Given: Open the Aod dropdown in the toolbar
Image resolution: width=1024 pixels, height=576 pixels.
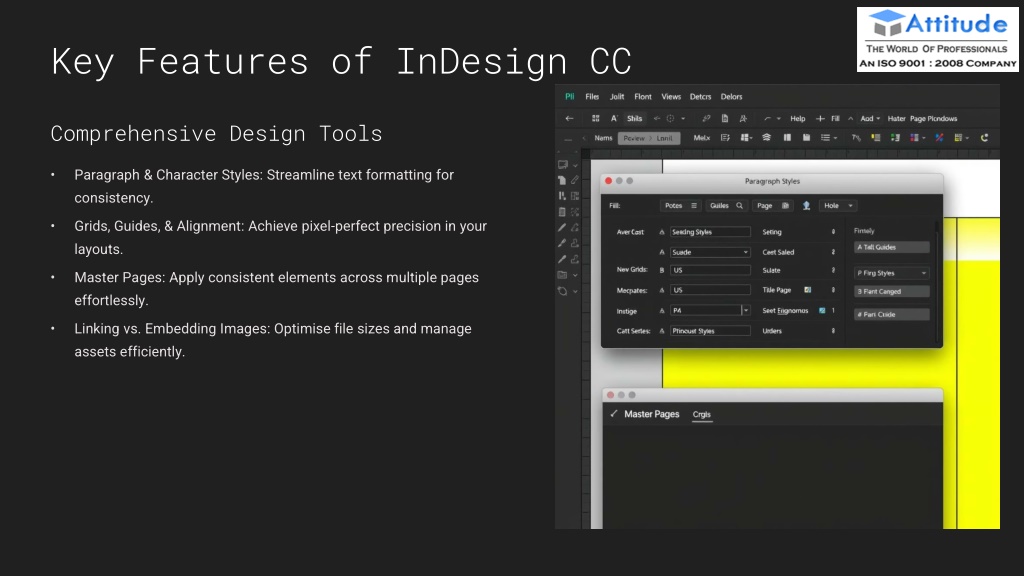Looking at the screenshot, I should (x=871, y=119).
